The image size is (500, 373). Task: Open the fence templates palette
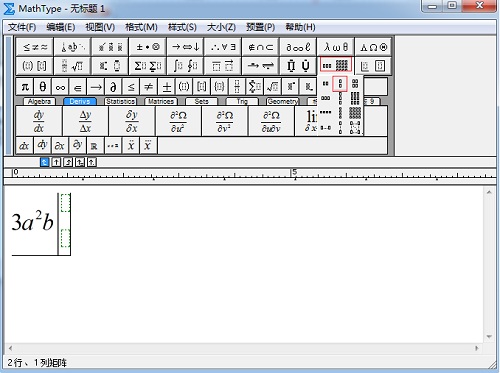click(x=35, y=65)
